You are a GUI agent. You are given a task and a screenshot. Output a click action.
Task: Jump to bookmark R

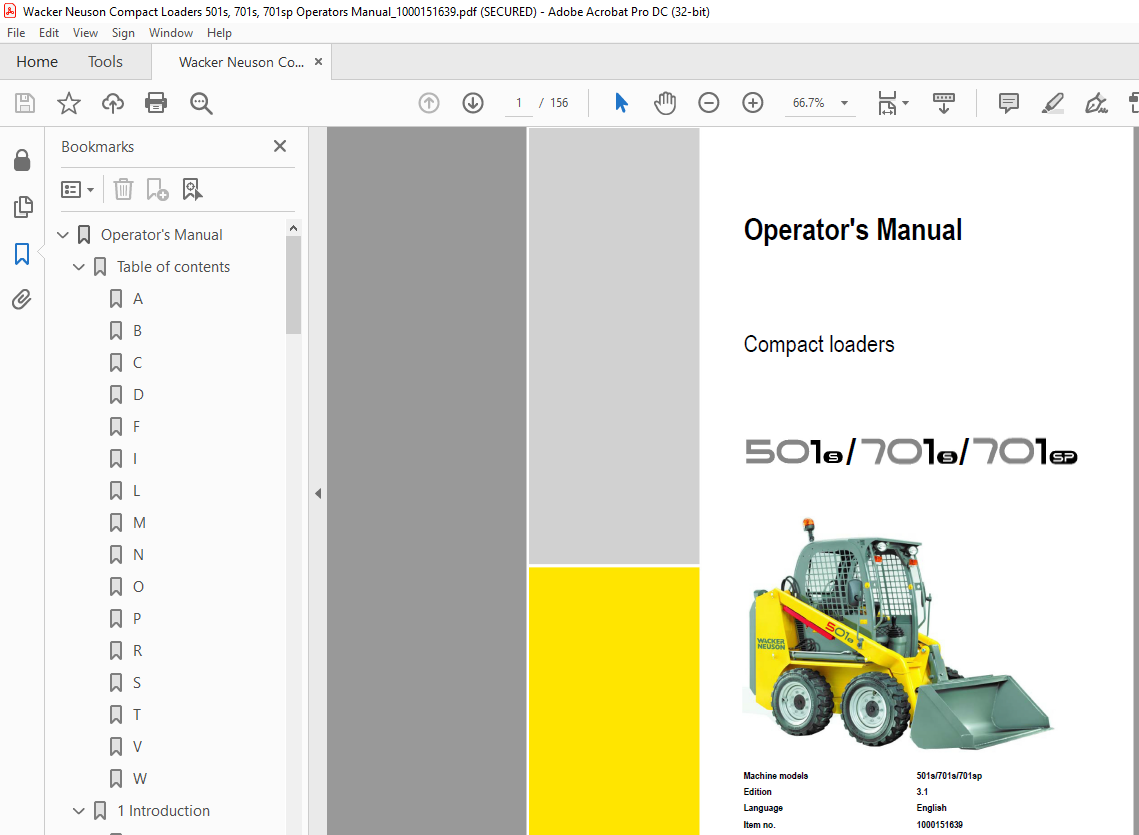(x=137, y=650)
